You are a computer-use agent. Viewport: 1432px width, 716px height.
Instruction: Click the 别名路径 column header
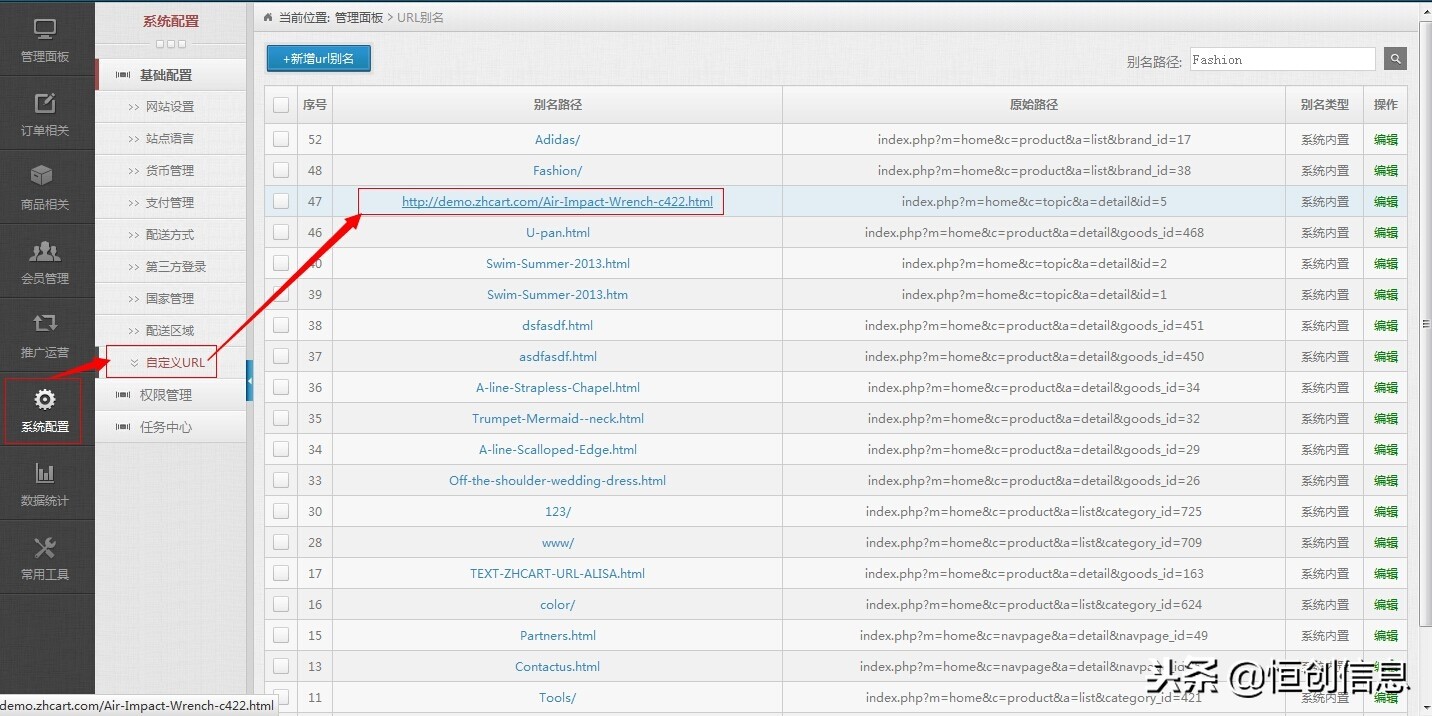point(557,105)
